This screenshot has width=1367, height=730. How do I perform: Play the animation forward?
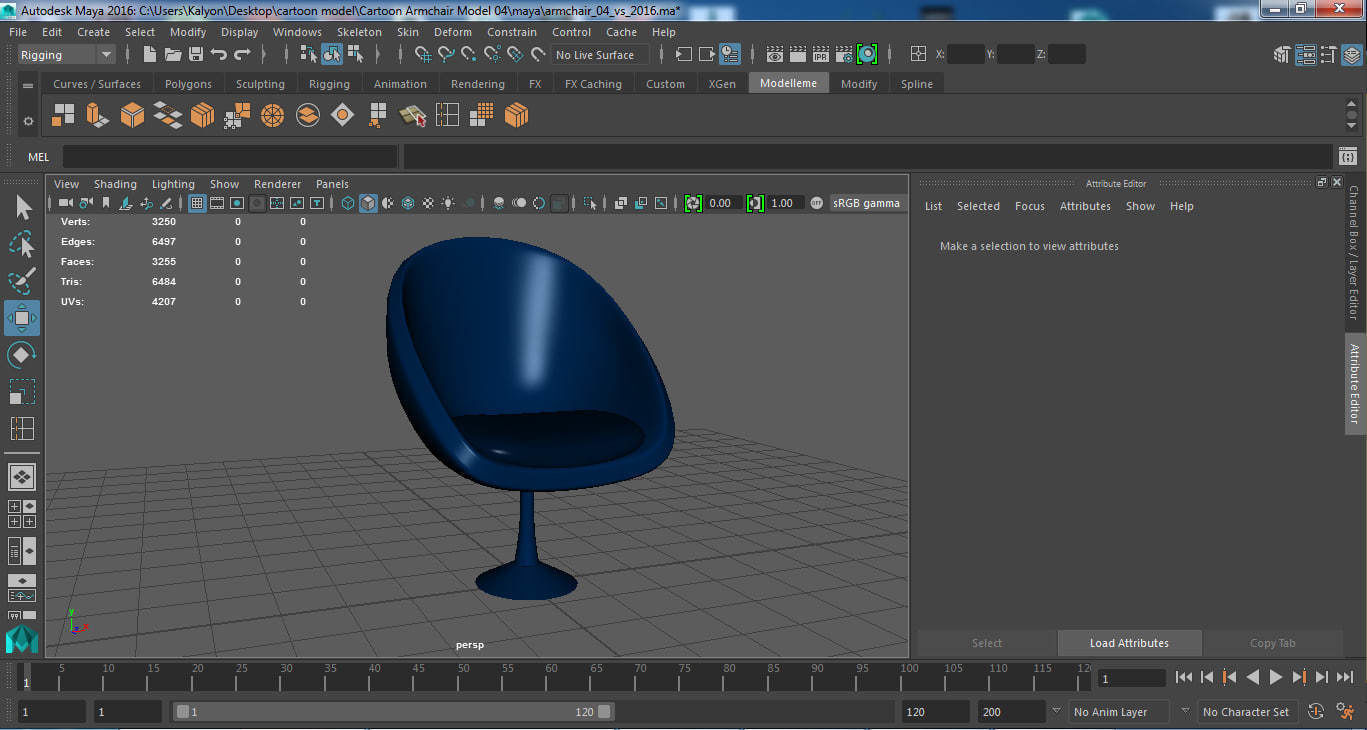click(1276, 677)
